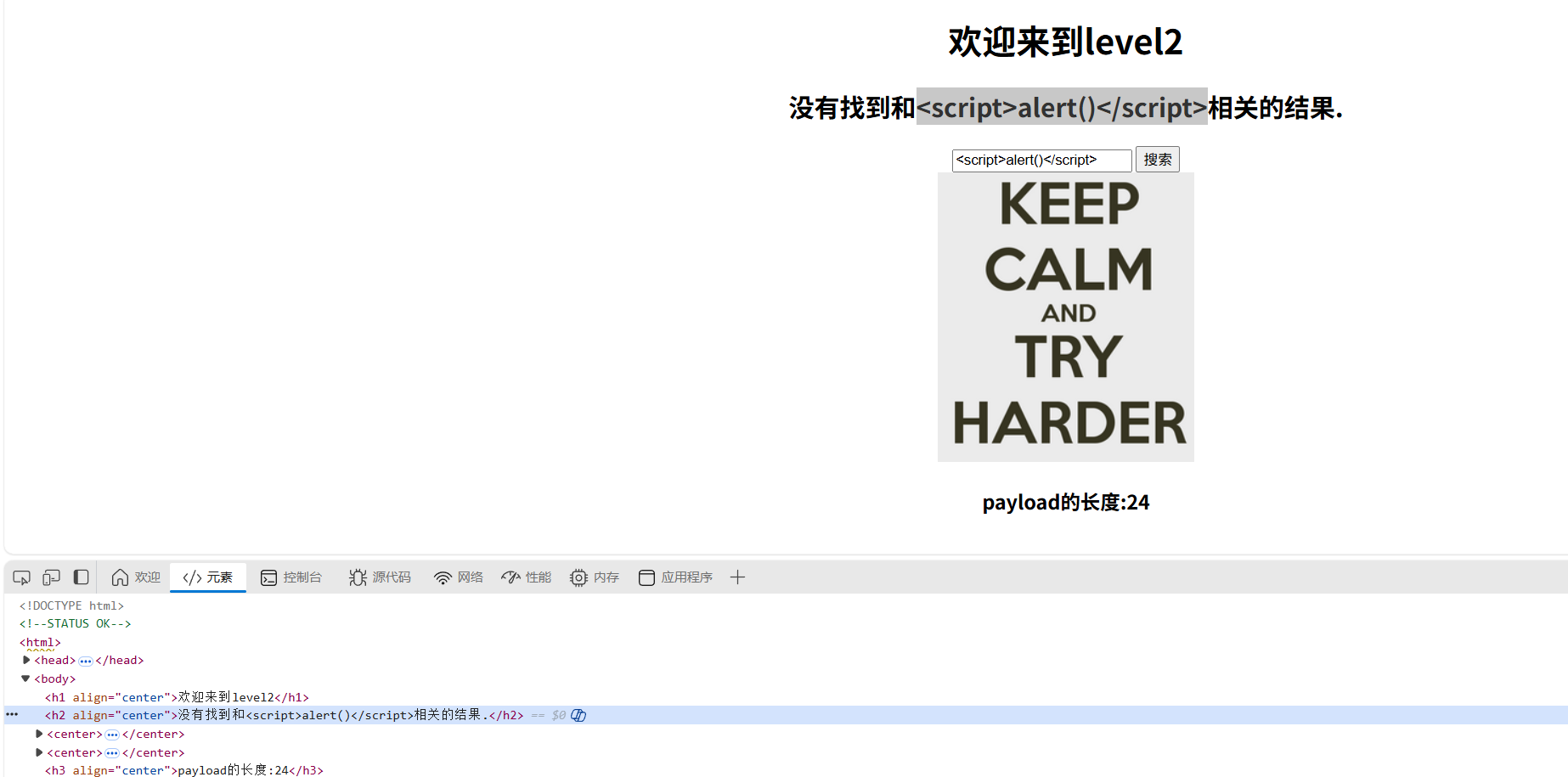Select the <!--STATUS OK--> comment line
Screen dimensions: 1568x777
pos(75,623)
